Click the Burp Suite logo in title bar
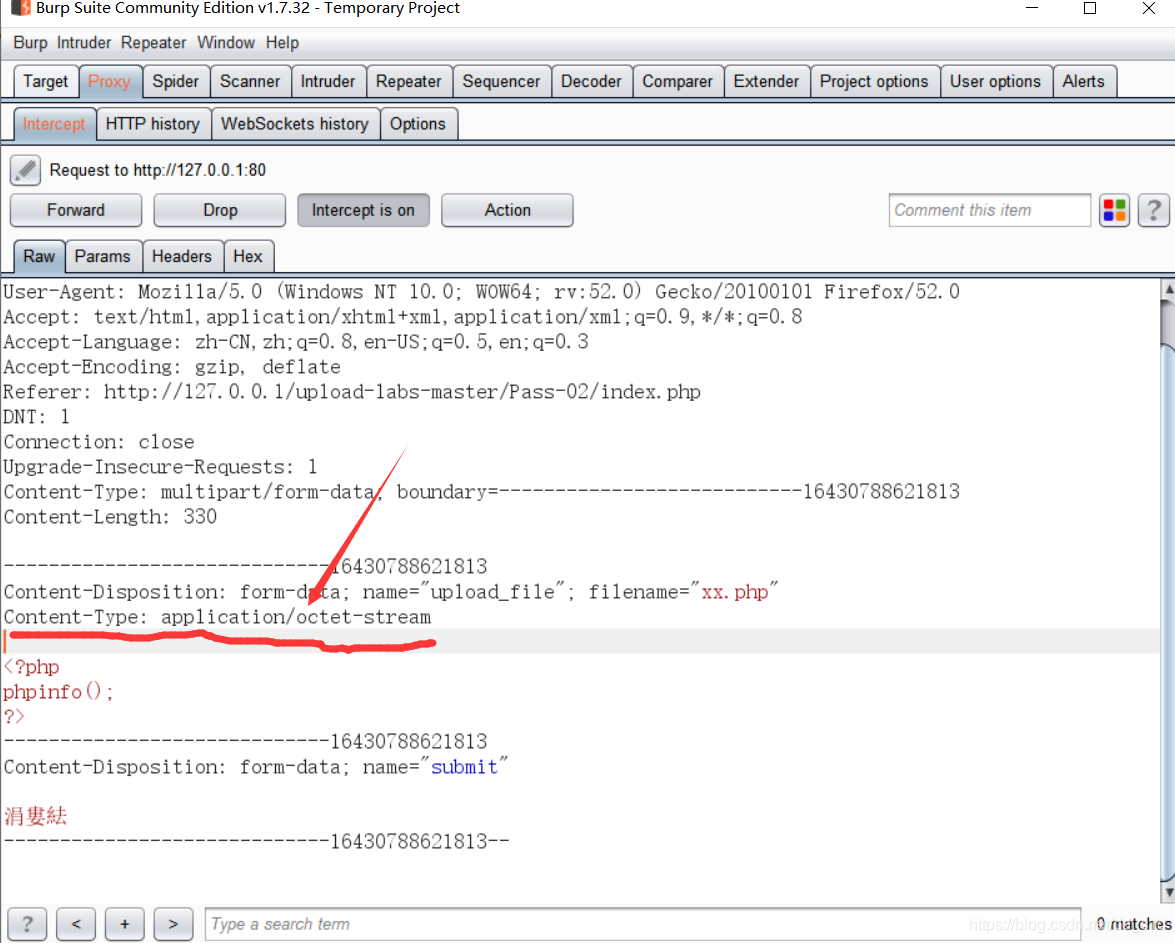 coord(21,8)
